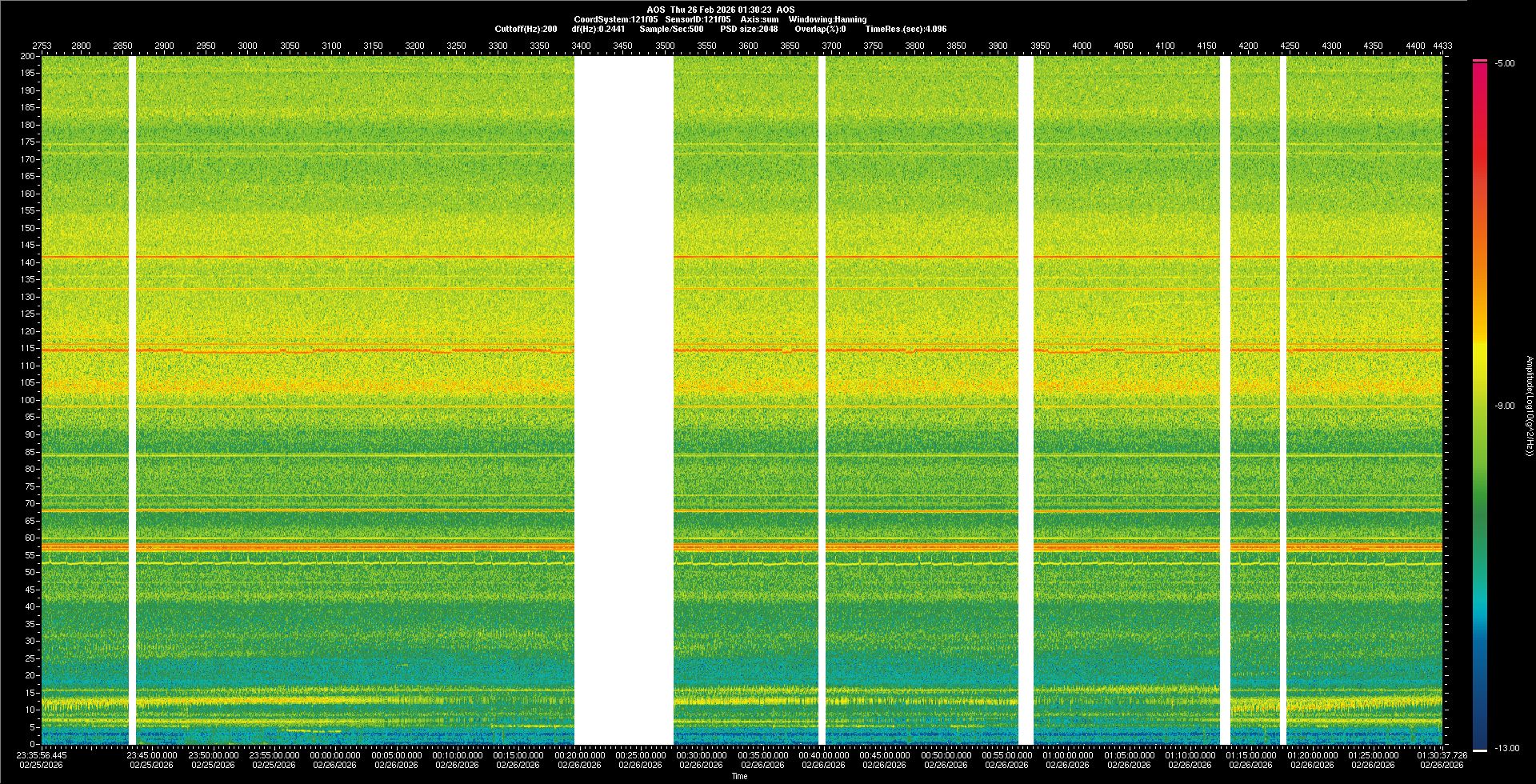Image resolution: width=1536 pixels, height=784 pixels.
Task: Select the 01:00:00.000 time tick label
Action: tap(1068, 755)
